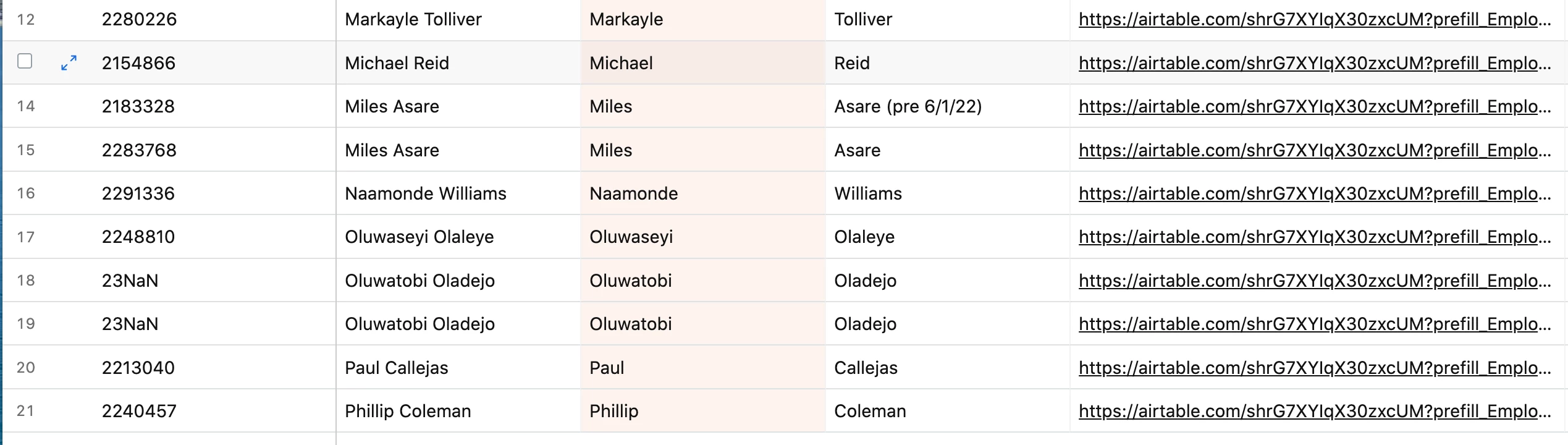Open the airtable link for Paul Callejas
This screenshot has width=1568, height=445.
(x=1315, y=368)
